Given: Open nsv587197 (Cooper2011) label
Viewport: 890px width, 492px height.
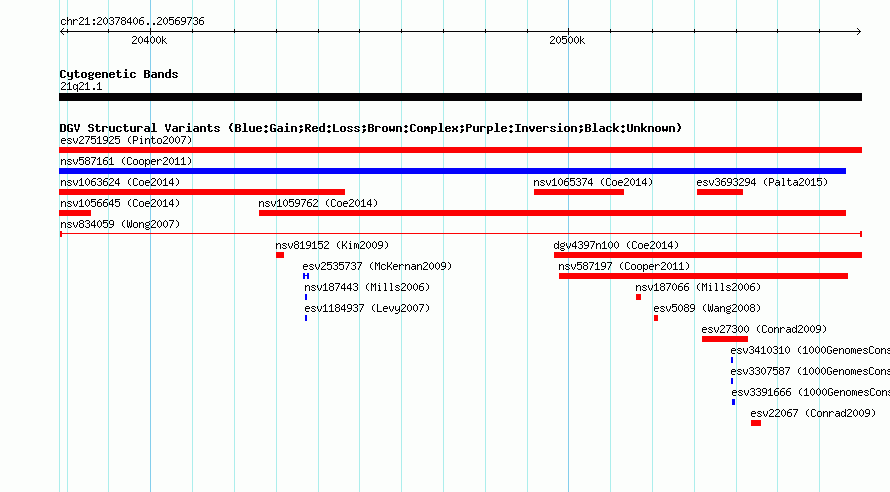Looking at the screenshot, I should 624,266.
